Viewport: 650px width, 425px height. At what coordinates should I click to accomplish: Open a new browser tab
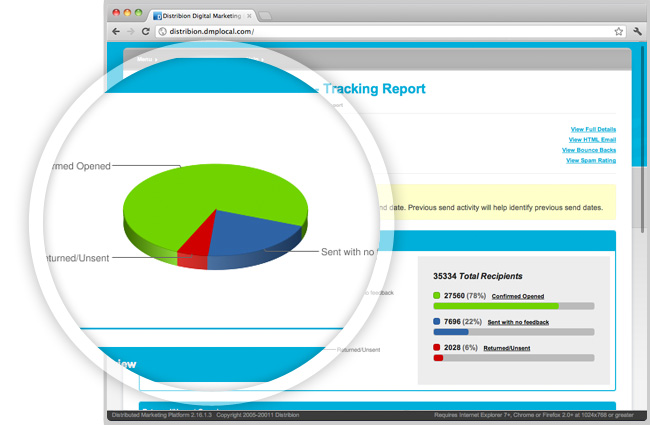pos(264,16)
